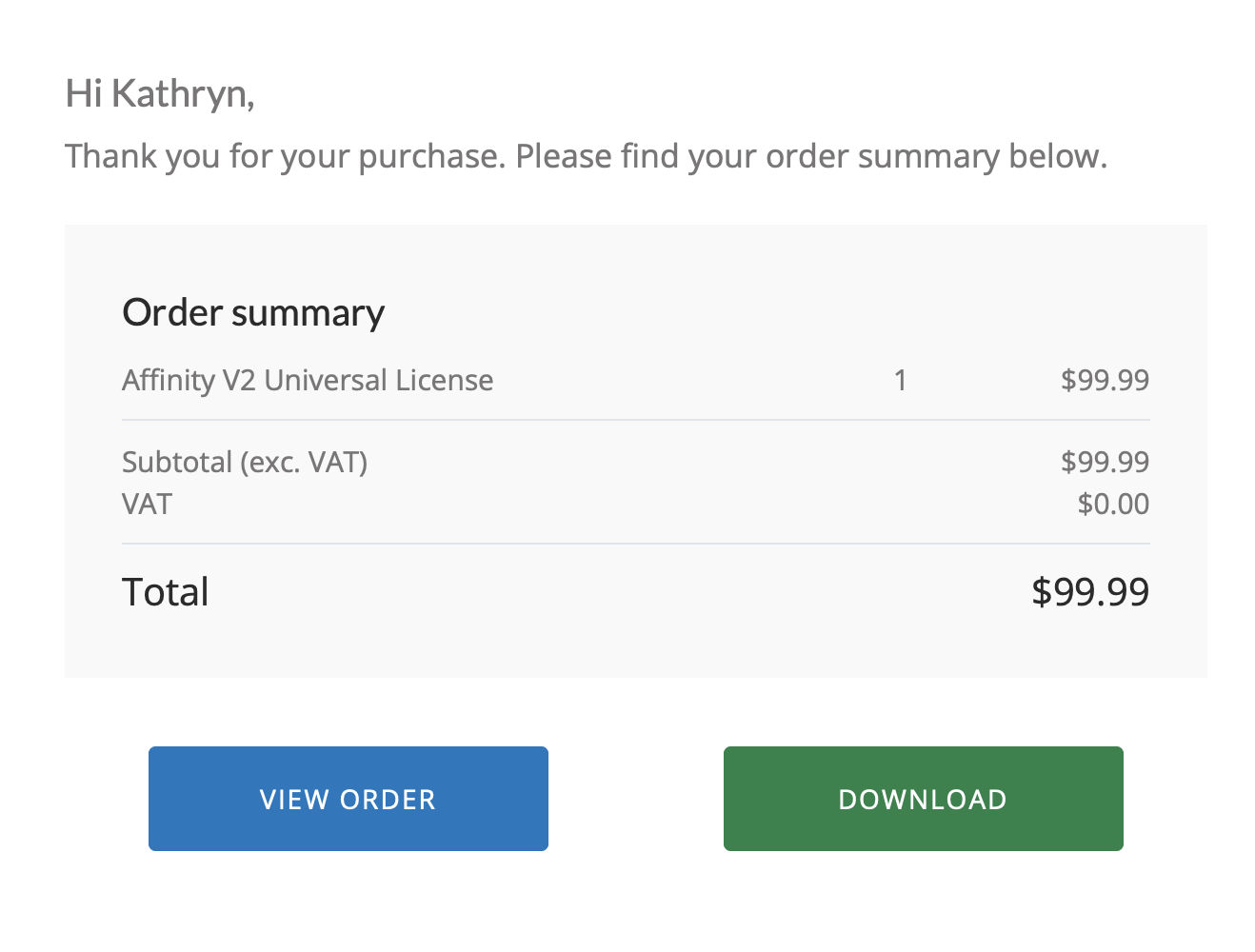Click the 'Universal License' text in item row
Viewport: 1255px width, 952px height.
click(x=379, y=380)
